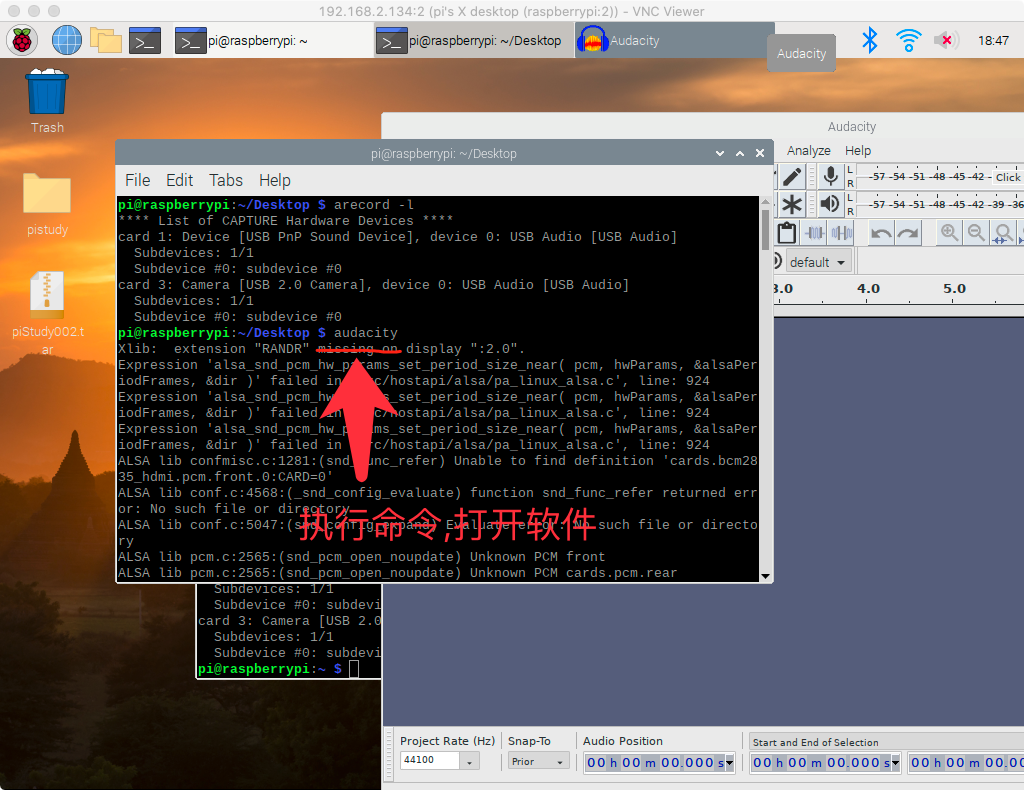
Task: Click the muted volume tray icon
Action: [x=946, y=40]
